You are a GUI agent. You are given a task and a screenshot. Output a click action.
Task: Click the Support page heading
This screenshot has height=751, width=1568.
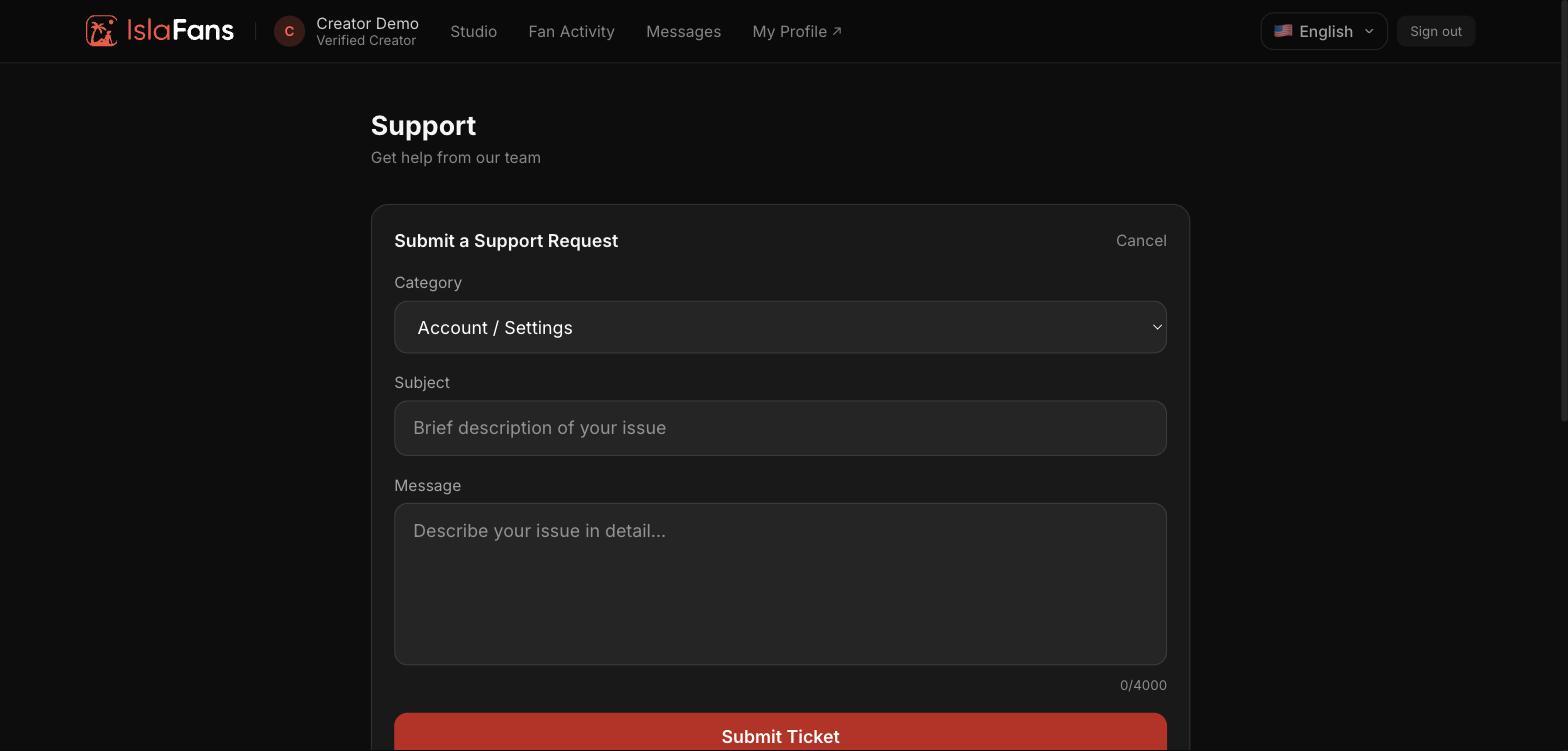(424, 126)
